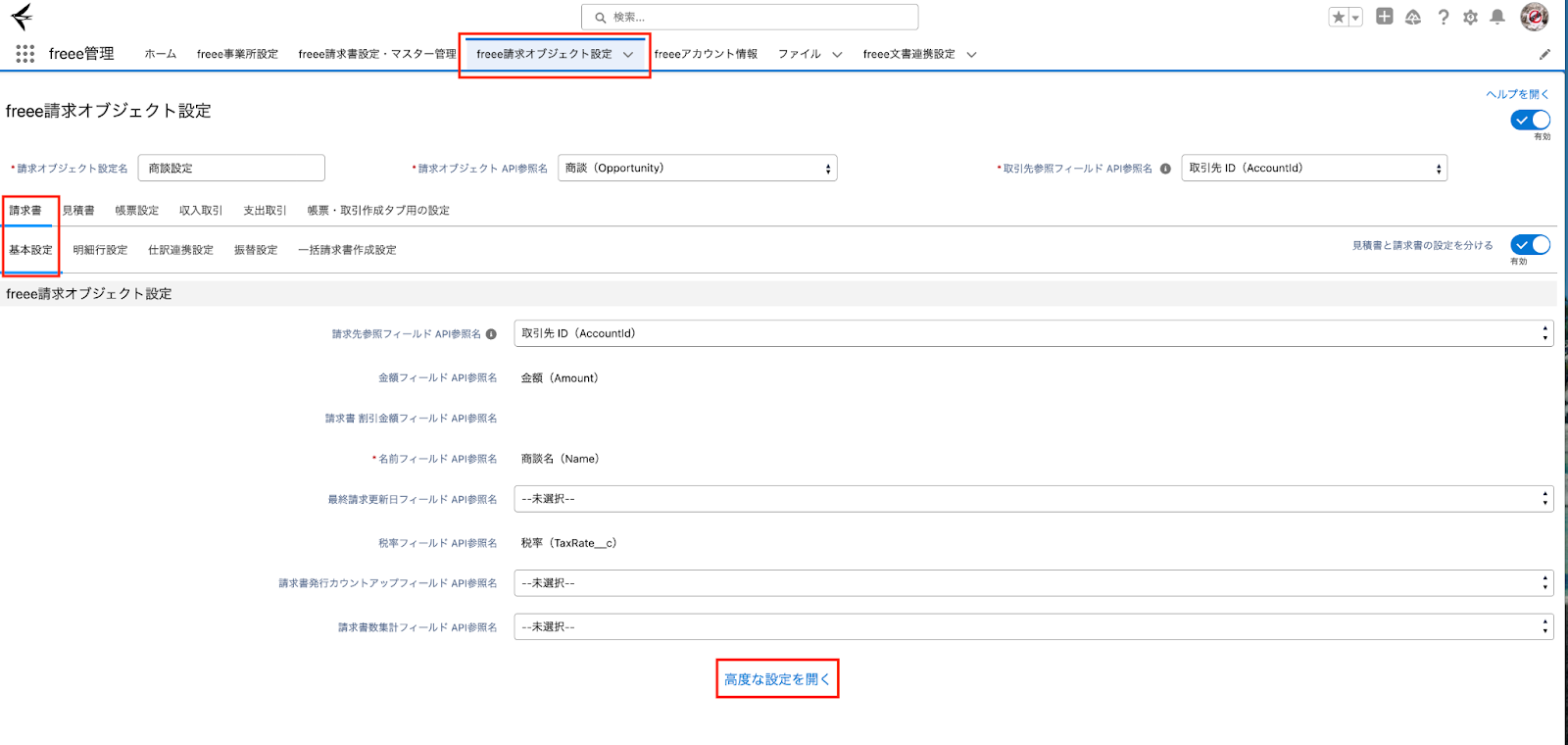This screenshot has width=1568, height=745.
Task: Select the 見積書 tab
Action: coord(78,210)
